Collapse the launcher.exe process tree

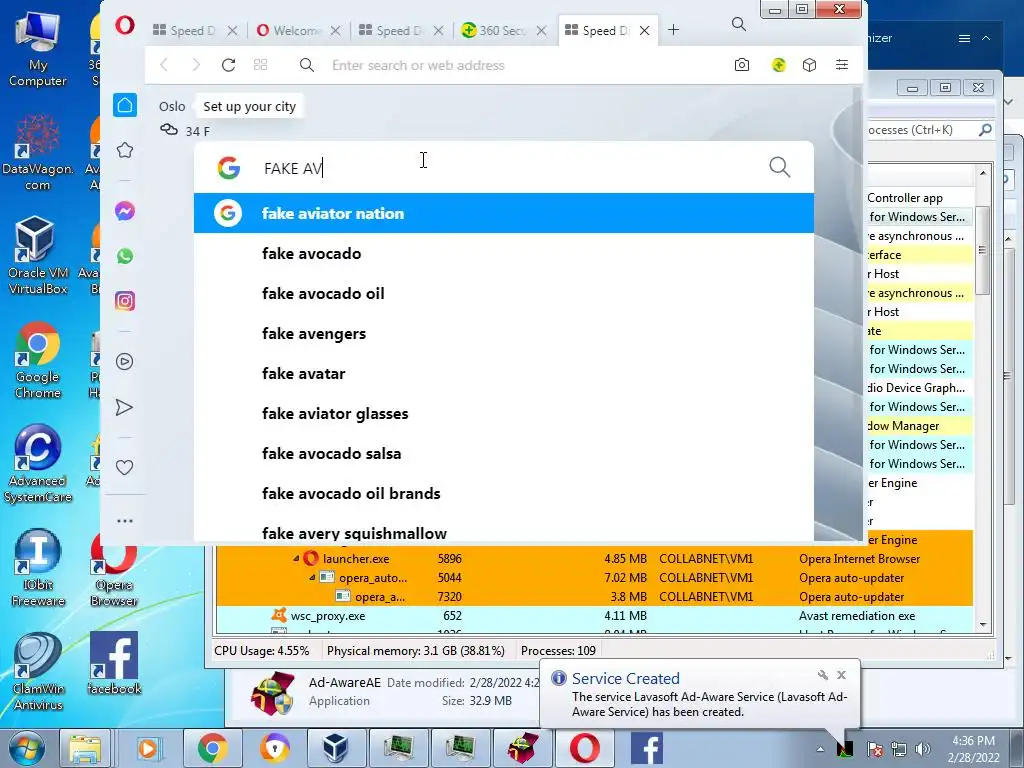click(x=296, y=559)
